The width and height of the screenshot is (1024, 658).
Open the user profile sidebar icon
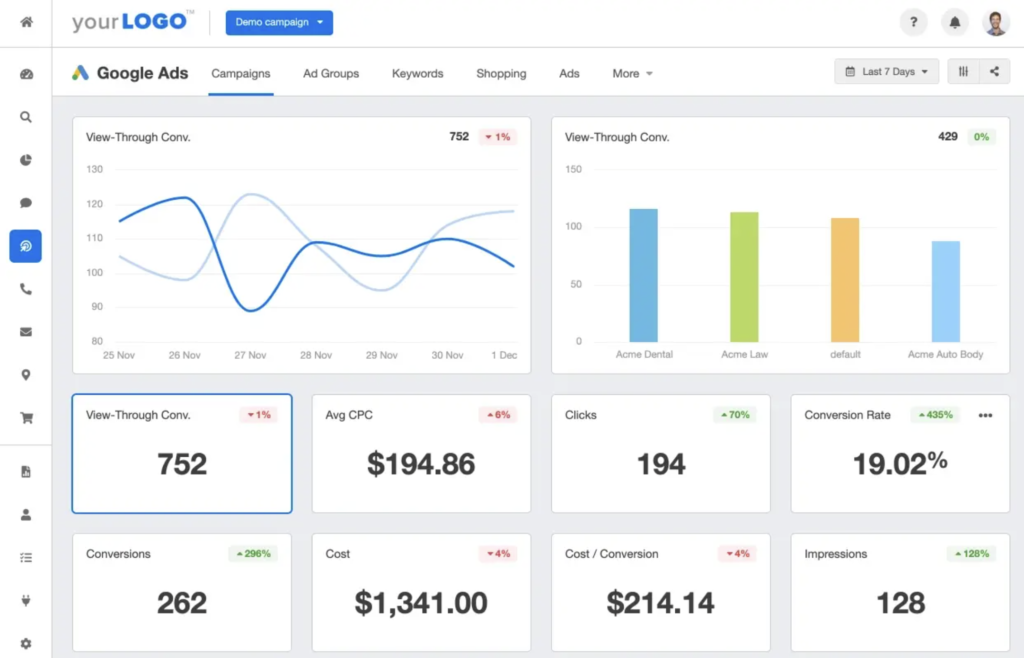coord(26,514)
